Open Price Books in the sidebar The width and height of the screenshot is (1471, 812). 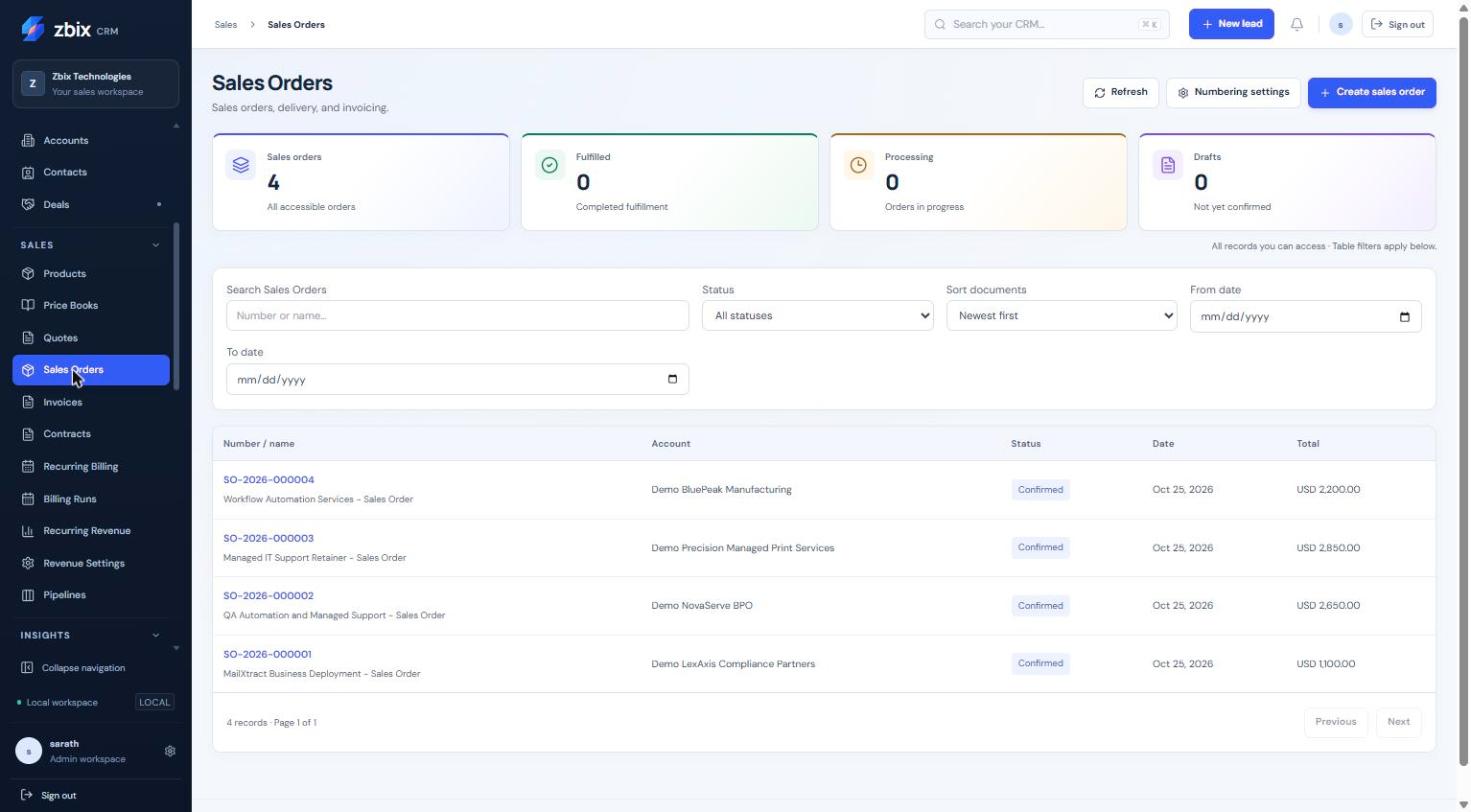click(91, 306)
